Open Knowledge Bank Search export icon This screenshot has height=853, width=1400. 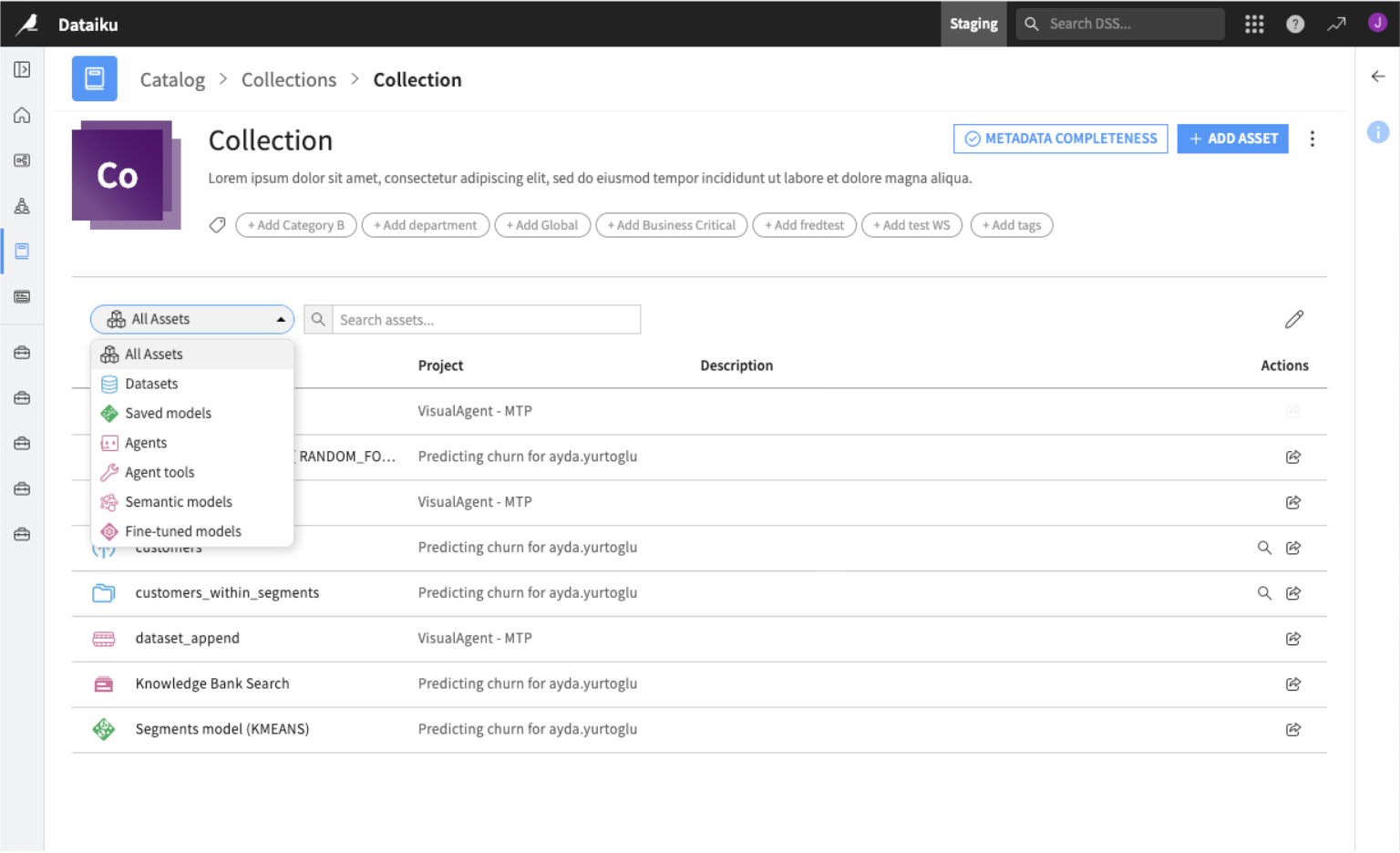1293,684
